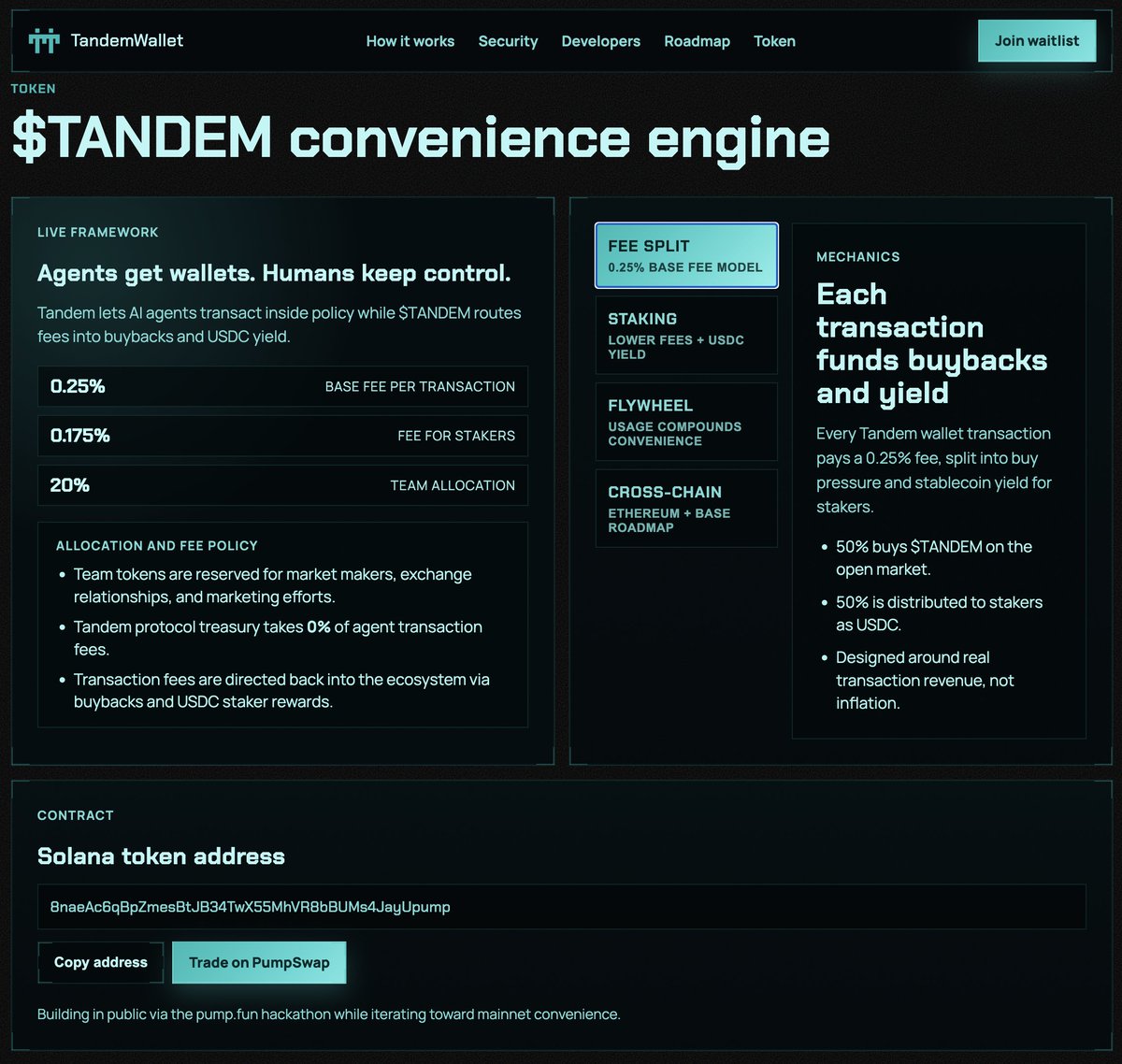
Task: Click the Tandem lets AI agents description
Action: (x=280, y=324)
